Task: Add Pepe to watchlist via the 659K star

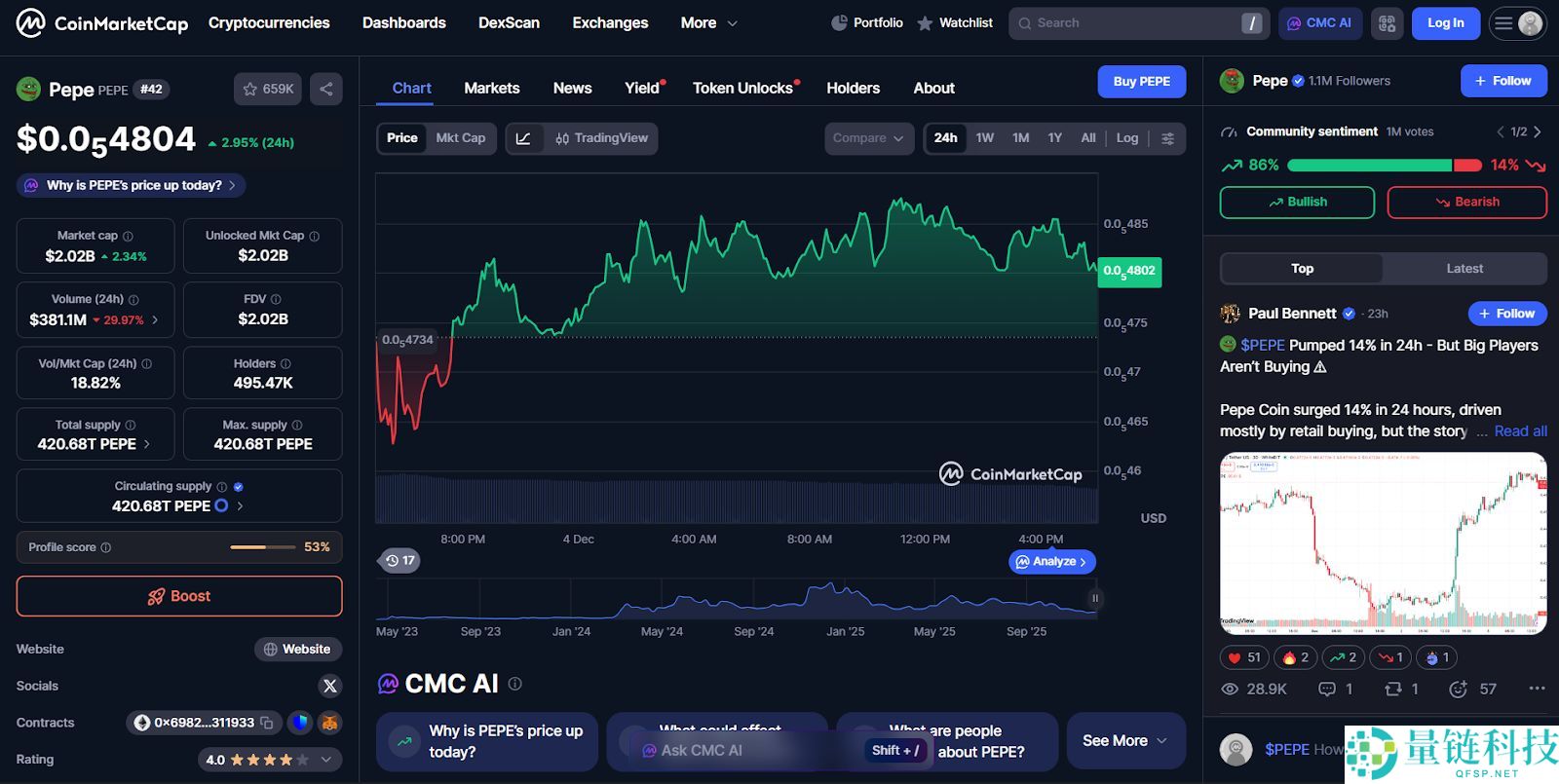Action: 268,89
